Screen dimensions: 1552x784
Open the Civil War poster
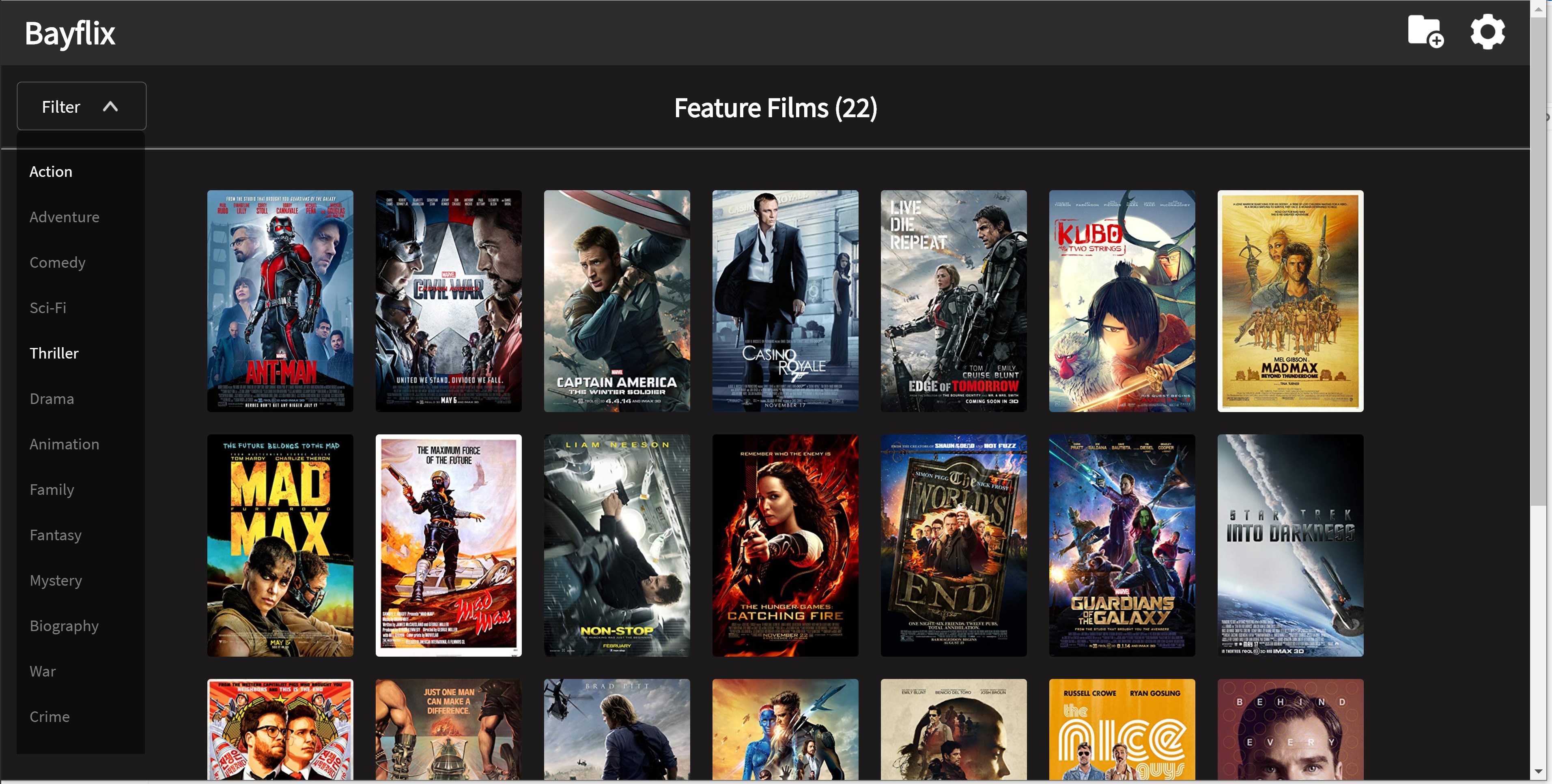pos(449,301)
